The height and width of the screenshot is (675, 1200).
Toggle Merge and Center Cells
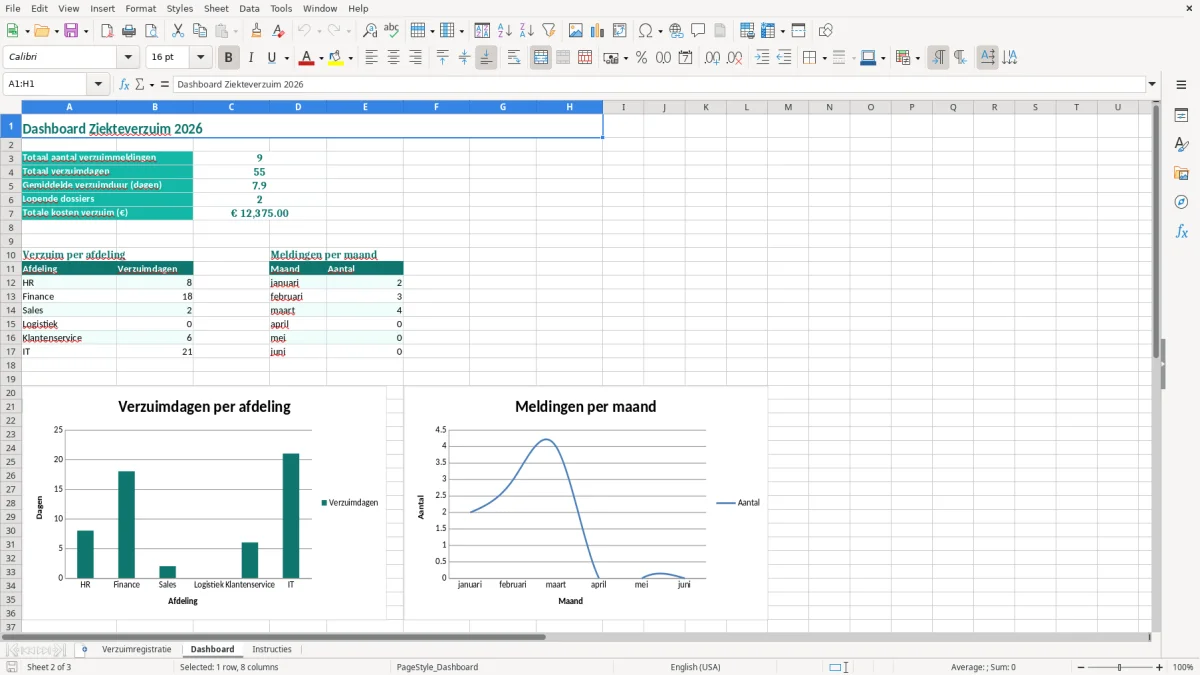coord(541,58)
